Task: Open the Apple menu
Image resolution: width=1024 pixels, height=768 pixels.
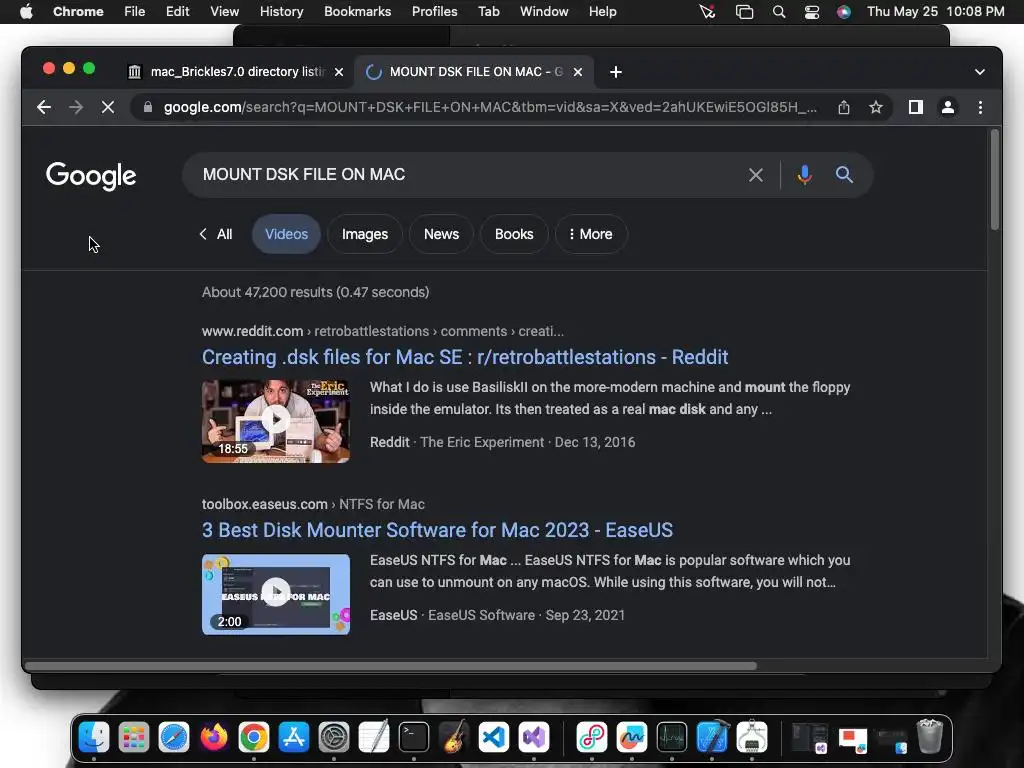Action: click(26, 12)
